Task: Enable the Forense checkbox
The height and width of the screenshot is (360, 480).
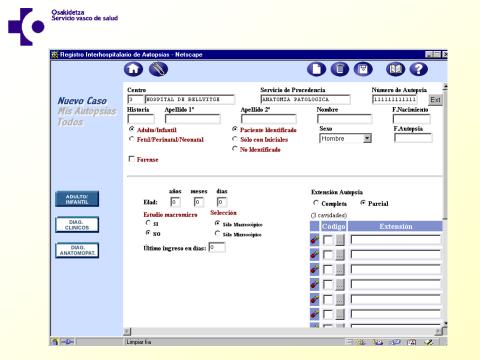Action: coord(132,159)
